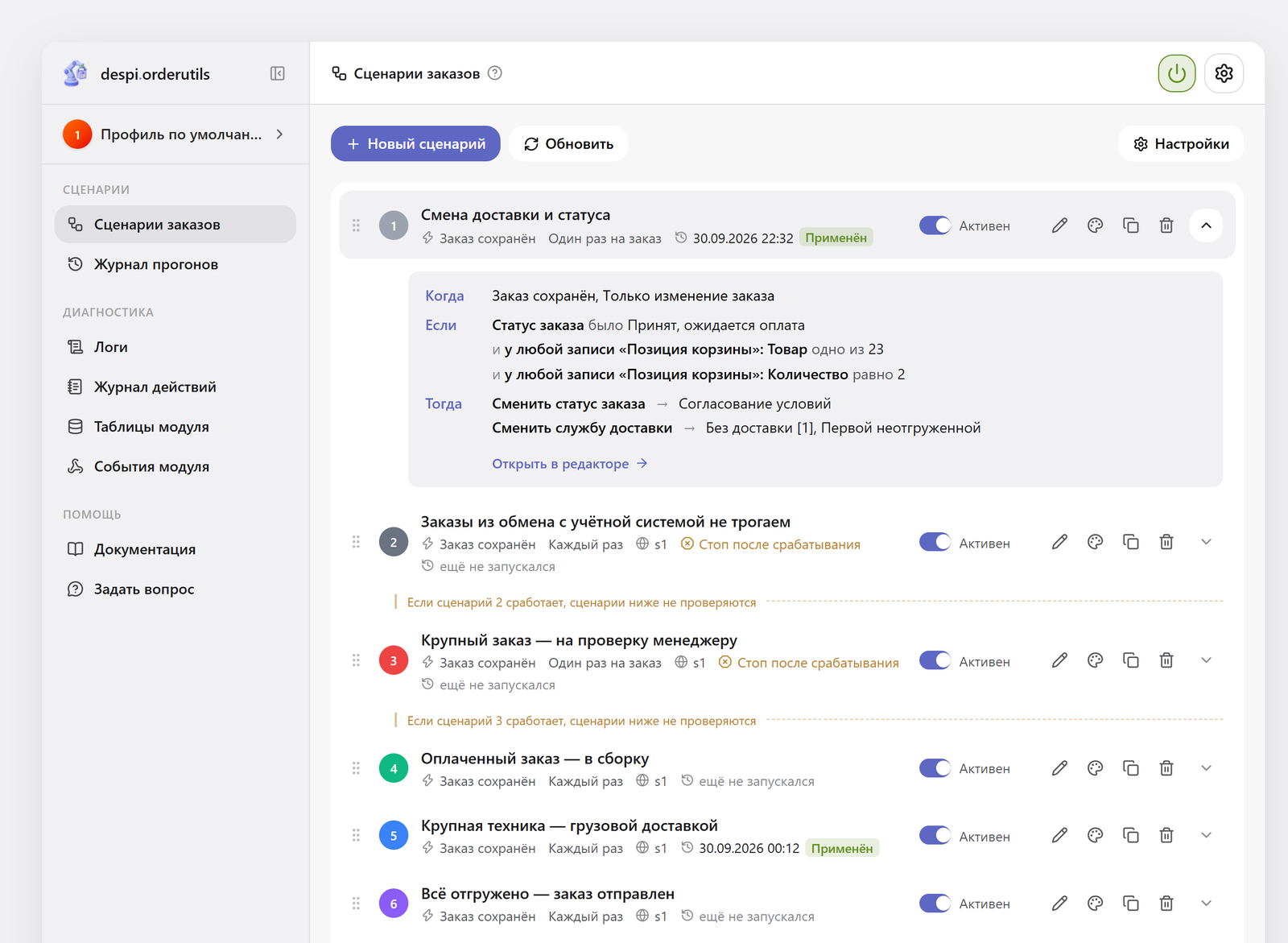Disable the 'Смена доставки и статуса' Активен toggle

pyautogui.click(x=935, y=225)
